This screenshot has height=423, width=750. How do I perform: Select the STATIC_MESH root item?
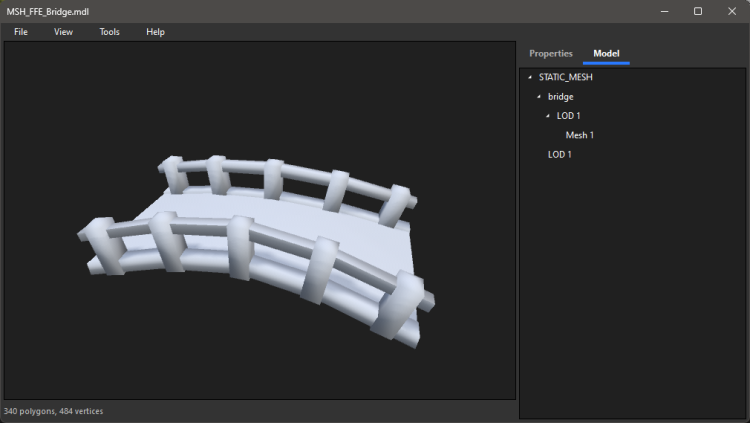tap(565, 78)
